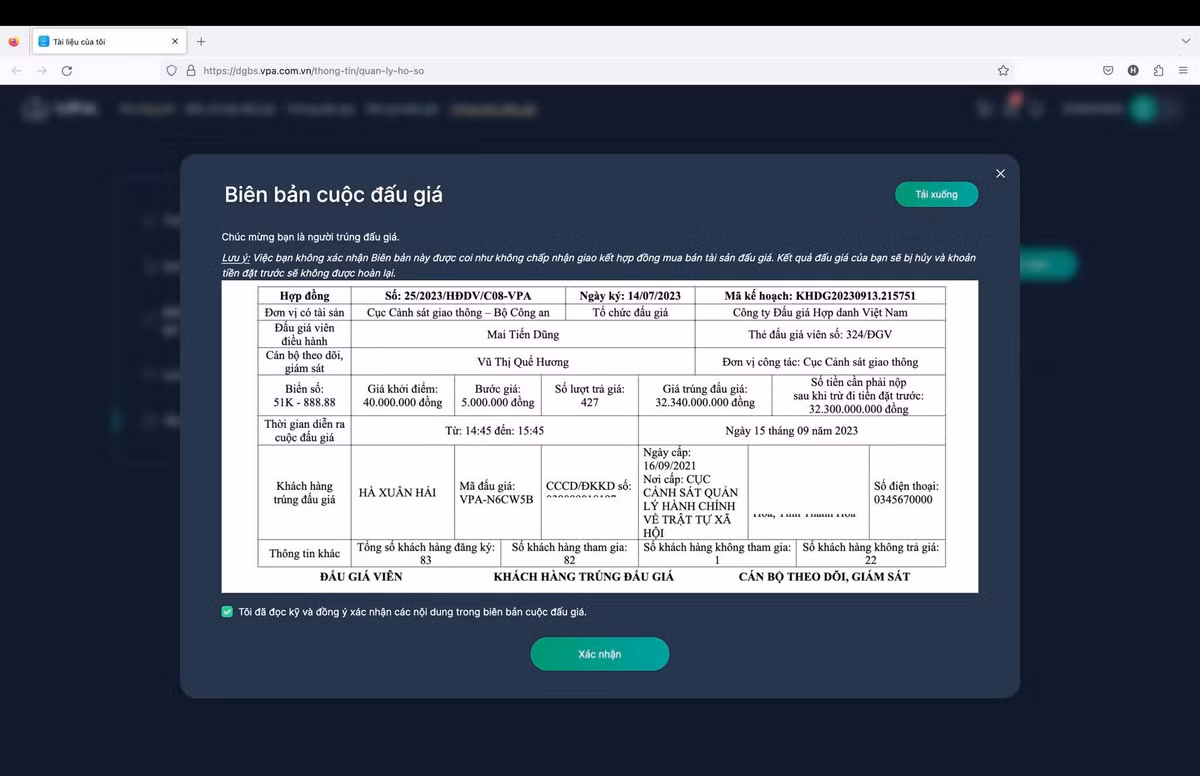The image size is (1200, 776).
Task: Open the Firefox account "H" icon
Action: 1133,71
